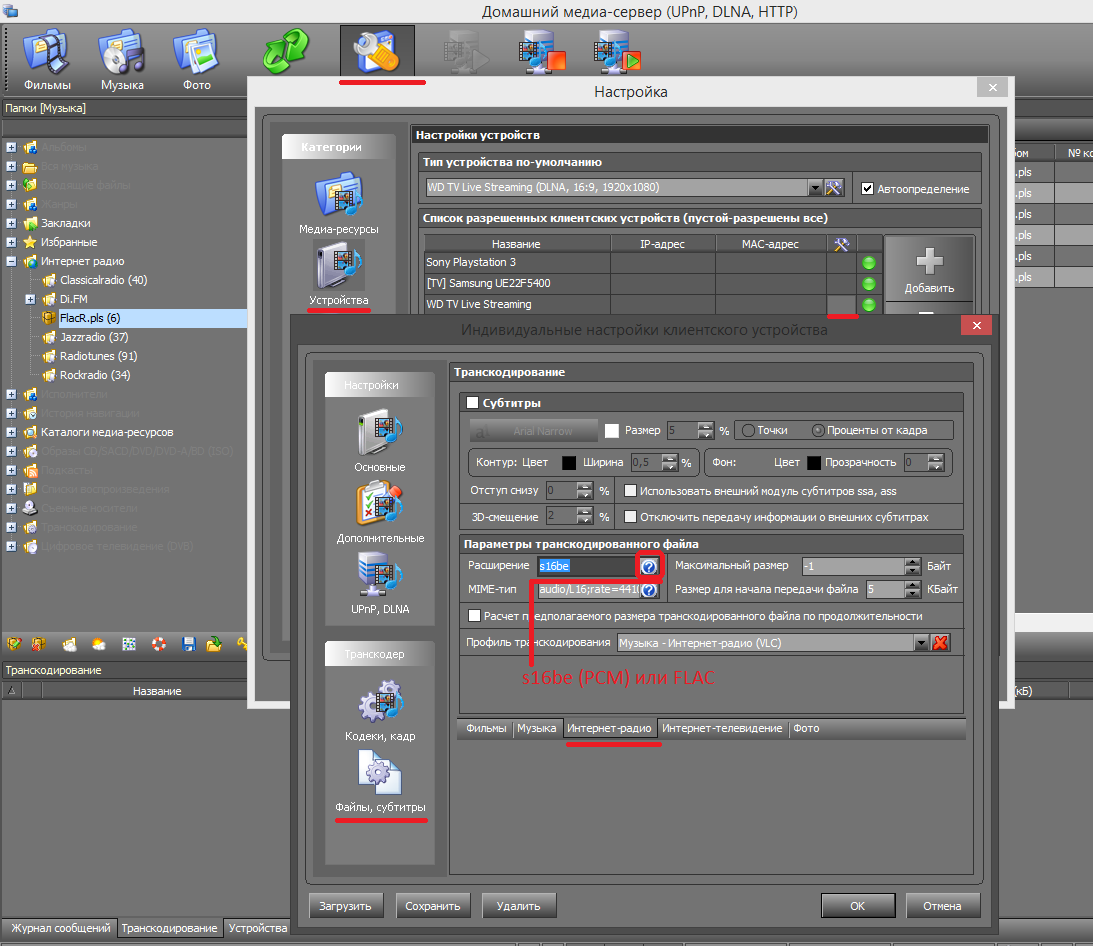1093x946 pixels.
Task: Toggle the Автоопределение checkbox
Action: pyautogui.click(x=867, y=188)
